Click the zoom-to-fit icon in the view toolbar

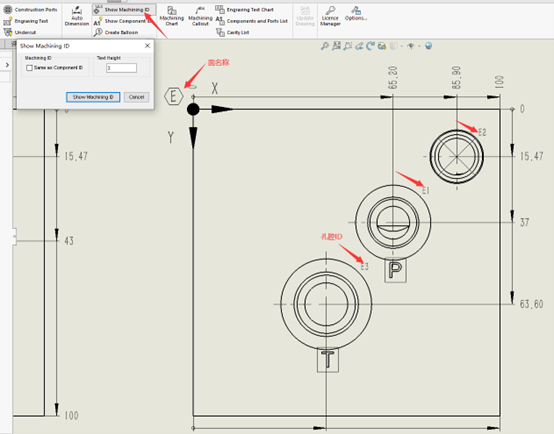click(325, 46)
